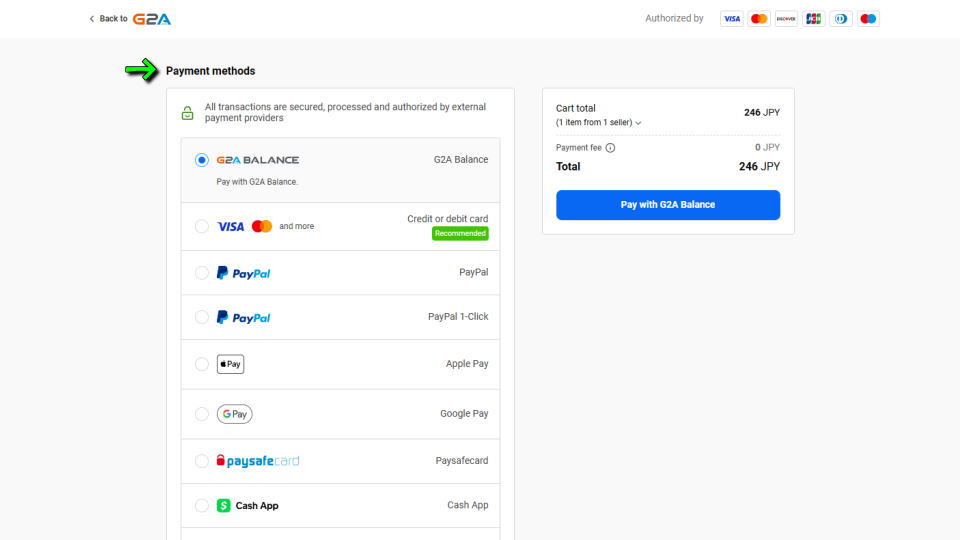The image size is (960, 540).
Task: Select the Google Pay radio button
Action: (x=201, y=414)
